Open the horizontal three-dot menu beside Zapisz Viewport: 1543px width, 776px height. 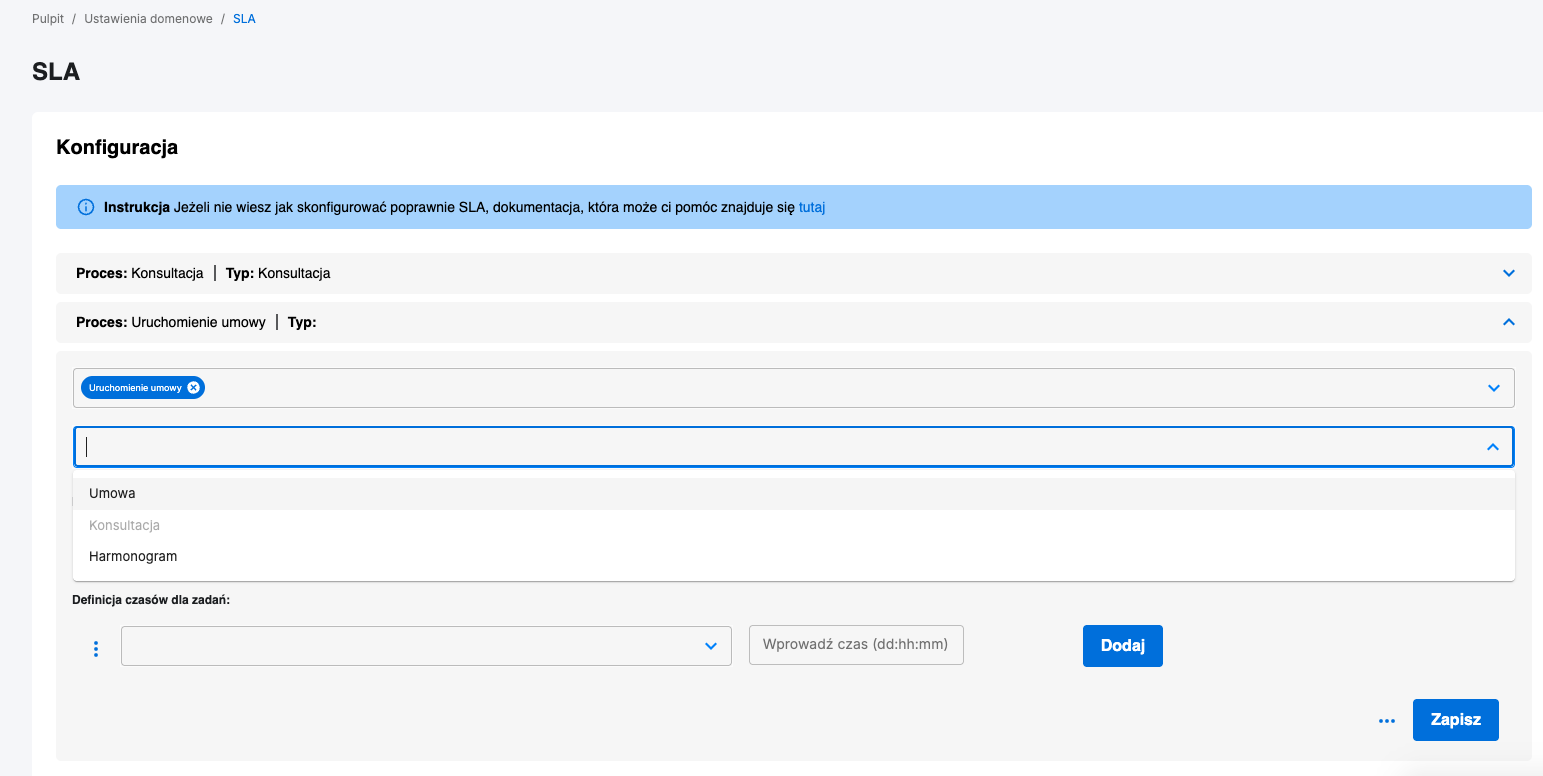click(1386, 721)
